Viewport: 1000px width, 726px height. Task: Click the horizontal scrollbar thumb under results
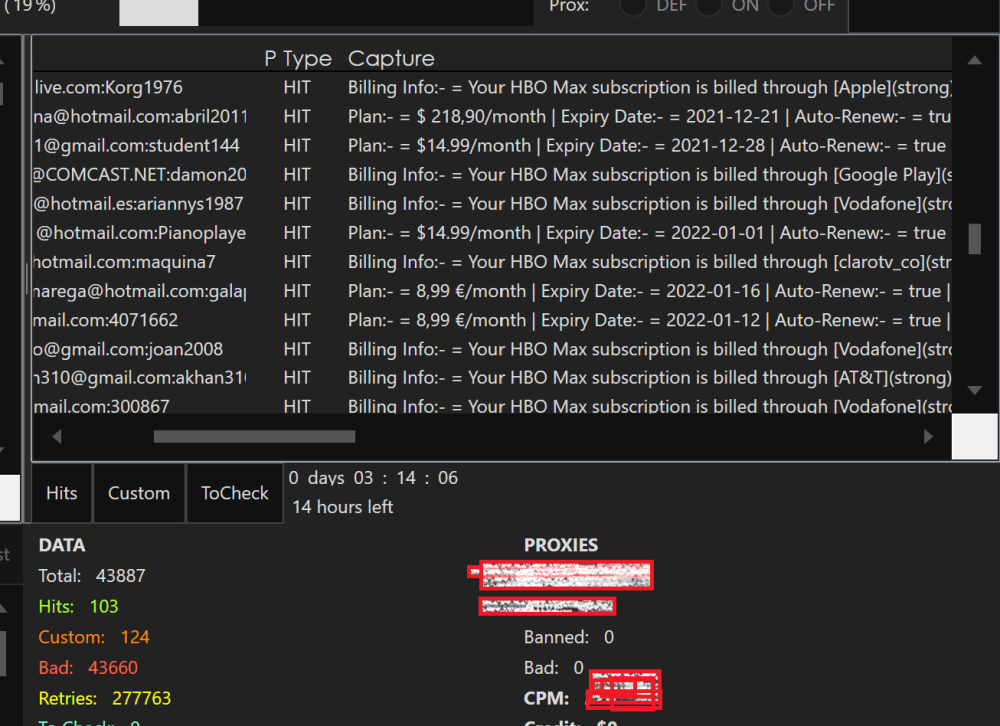click(254, 437)
